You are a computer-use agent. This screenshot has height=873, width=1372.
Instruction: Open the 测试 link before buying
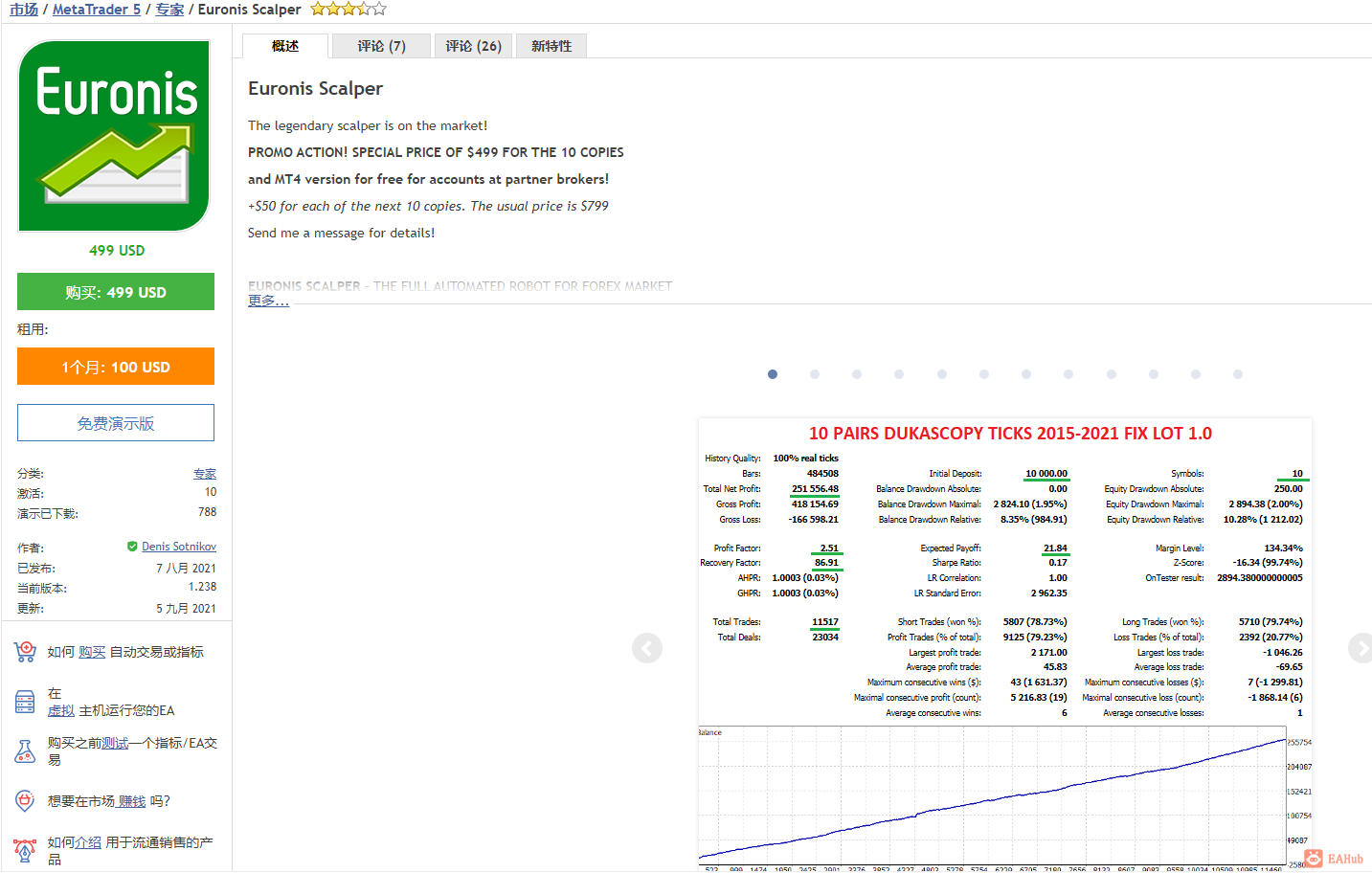click(x=115, y=743)
